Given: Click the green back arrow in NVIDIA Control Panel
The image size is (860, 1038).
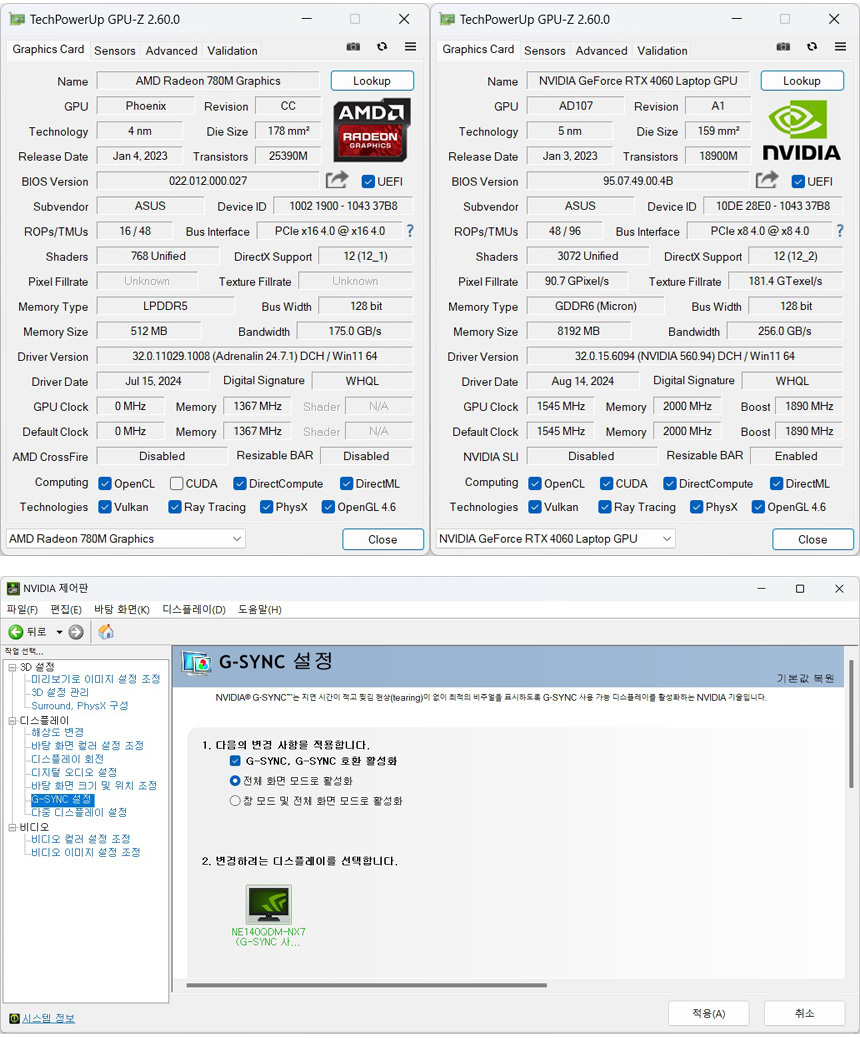Looking at the screenshot, I should tap(16, 632).
